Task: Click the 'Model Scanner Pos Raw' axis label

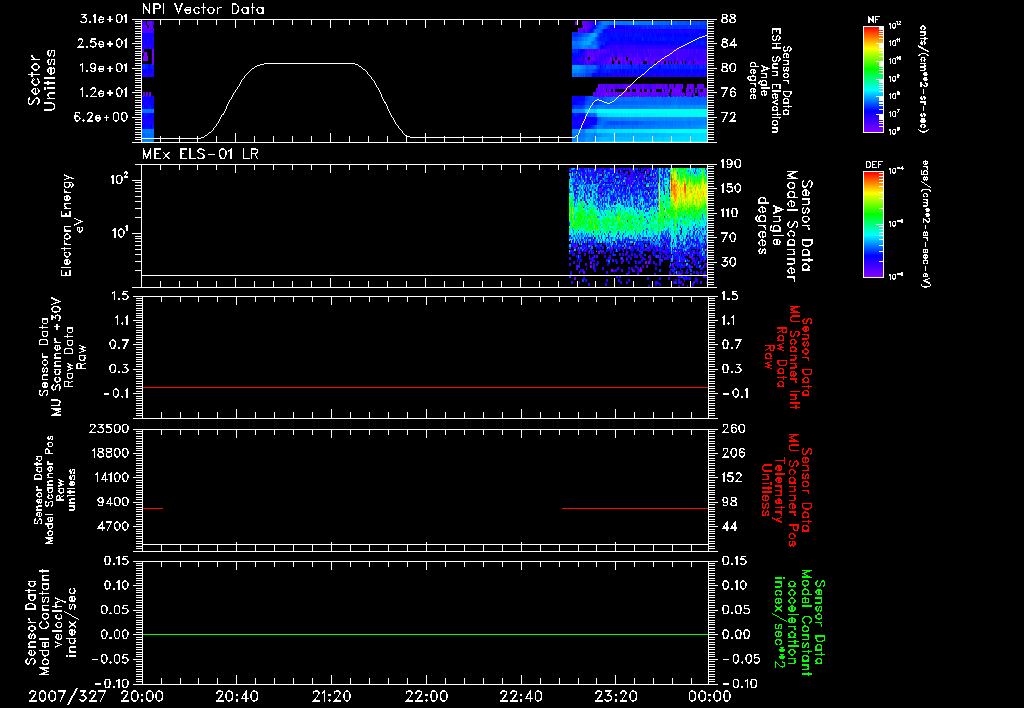Action: coord(55,490)
